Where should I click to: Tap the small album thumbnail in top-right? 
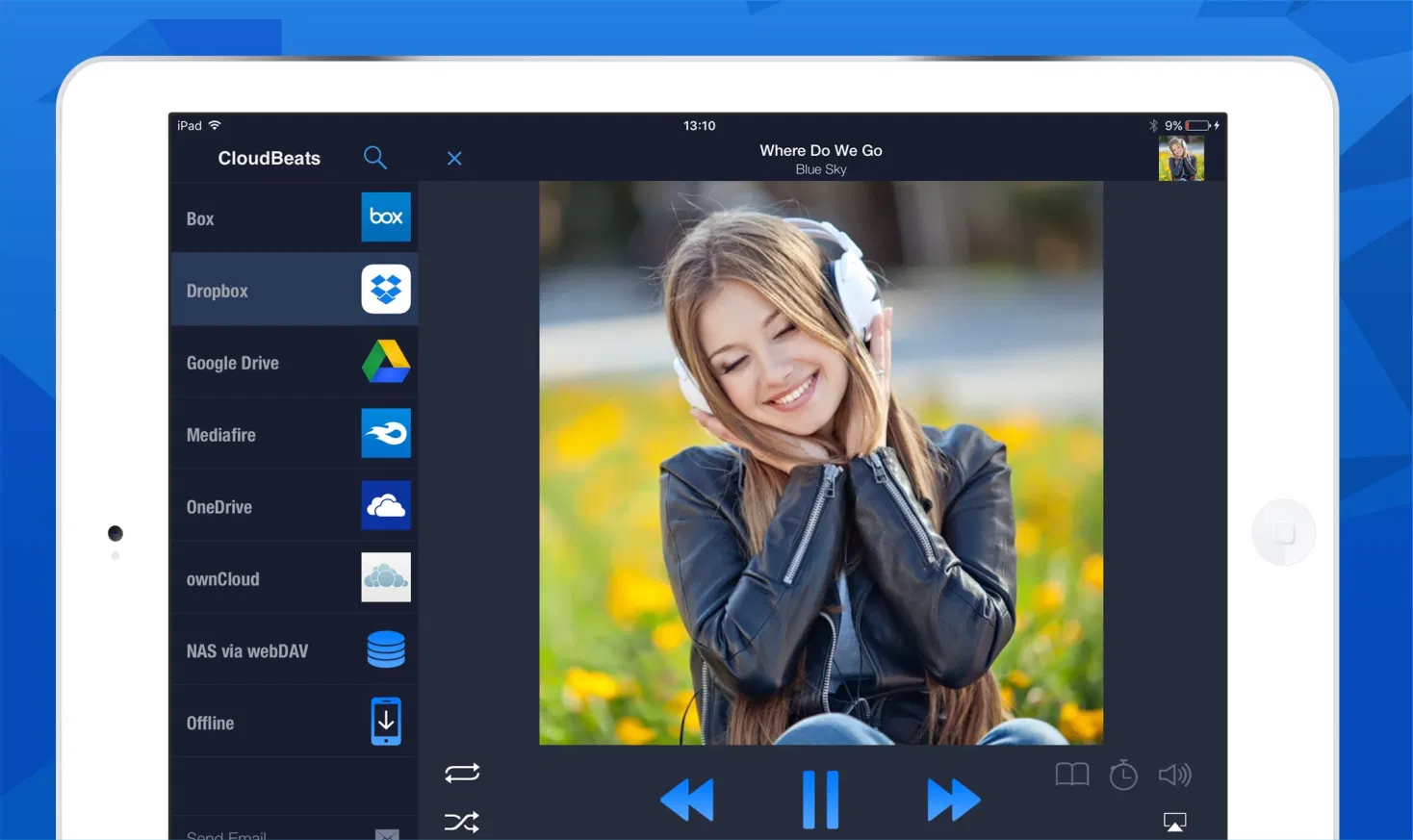[1181, 158]
